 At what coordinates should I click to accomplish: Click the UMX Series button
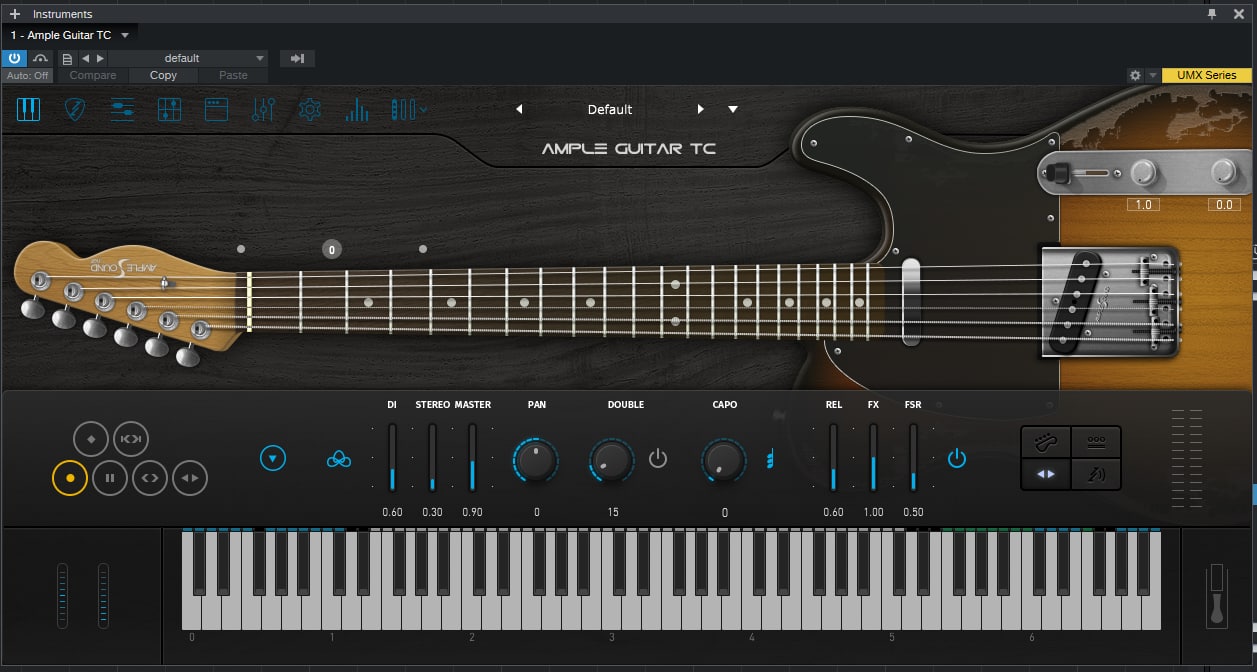point(1207,75)
